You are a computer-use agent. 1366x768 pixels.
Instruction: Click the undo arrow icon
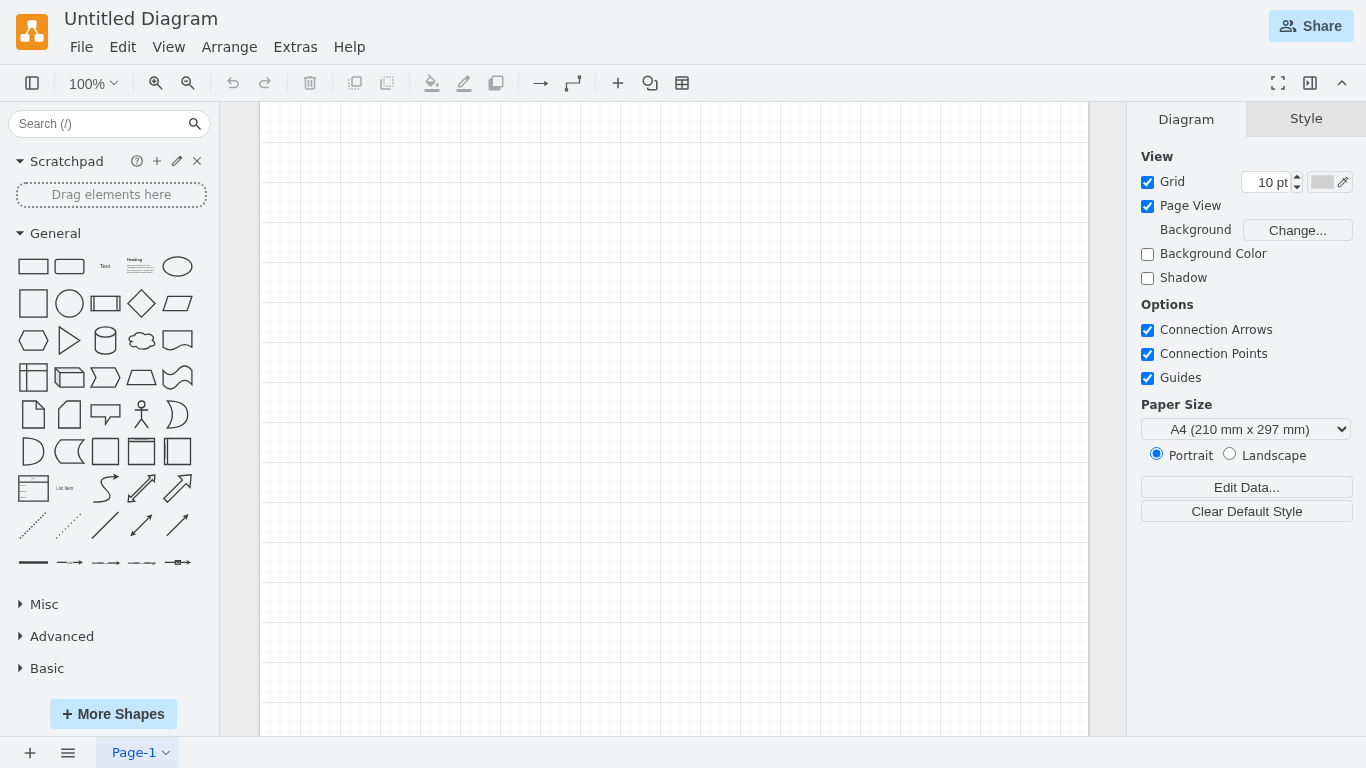(x=233, y=83)
